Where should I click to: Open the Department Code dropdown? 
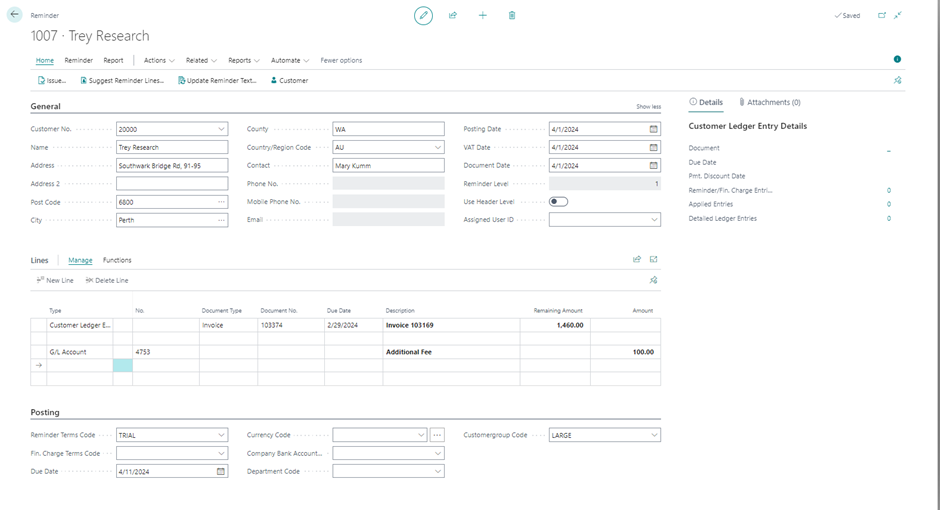point(438,472)
